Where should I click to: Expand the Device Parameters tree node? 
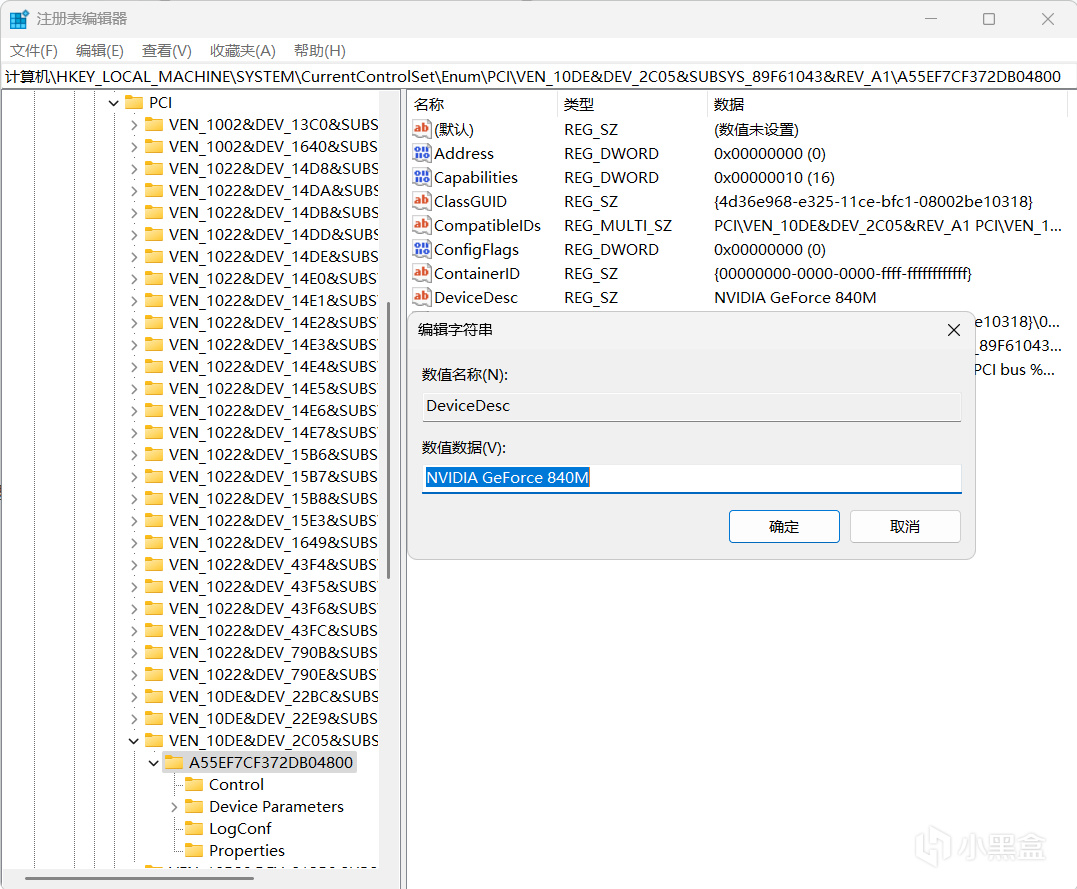pos(174,807)
